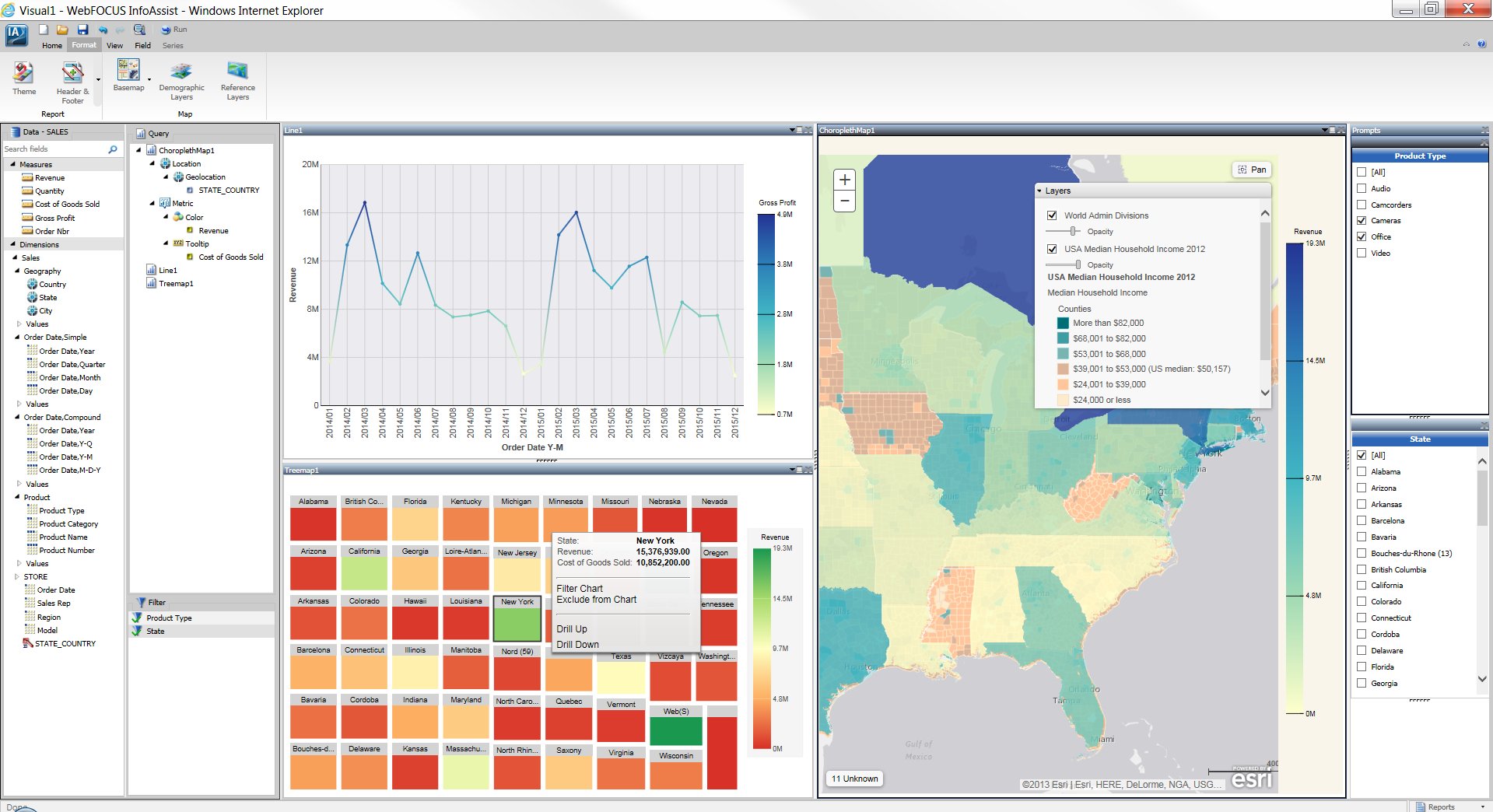Toggle the World Admin Divisions layer
1493x812 pixels.
[1052, 215]
